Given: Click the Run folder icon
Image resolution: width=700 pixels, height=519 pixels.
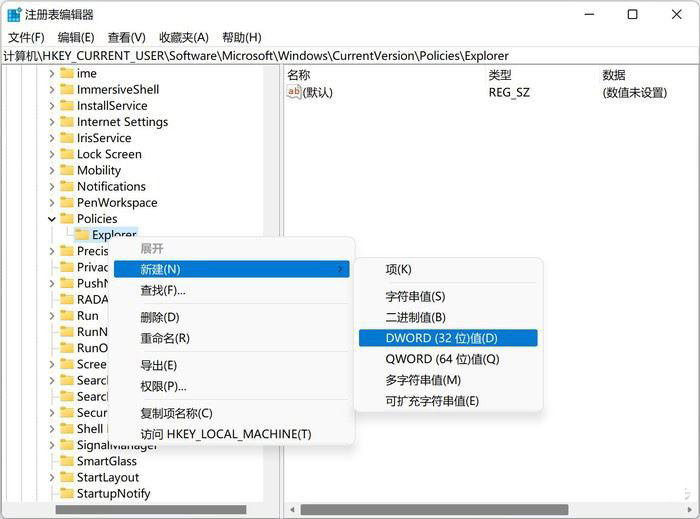Looking at the screenshot, I should [67, 316].
